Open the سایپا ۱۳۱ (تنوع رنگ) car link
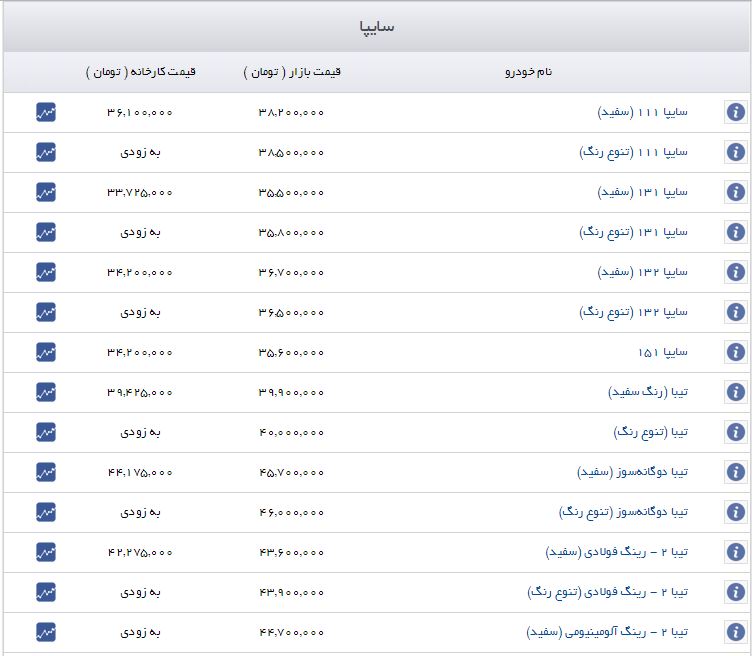 (633, 232)
